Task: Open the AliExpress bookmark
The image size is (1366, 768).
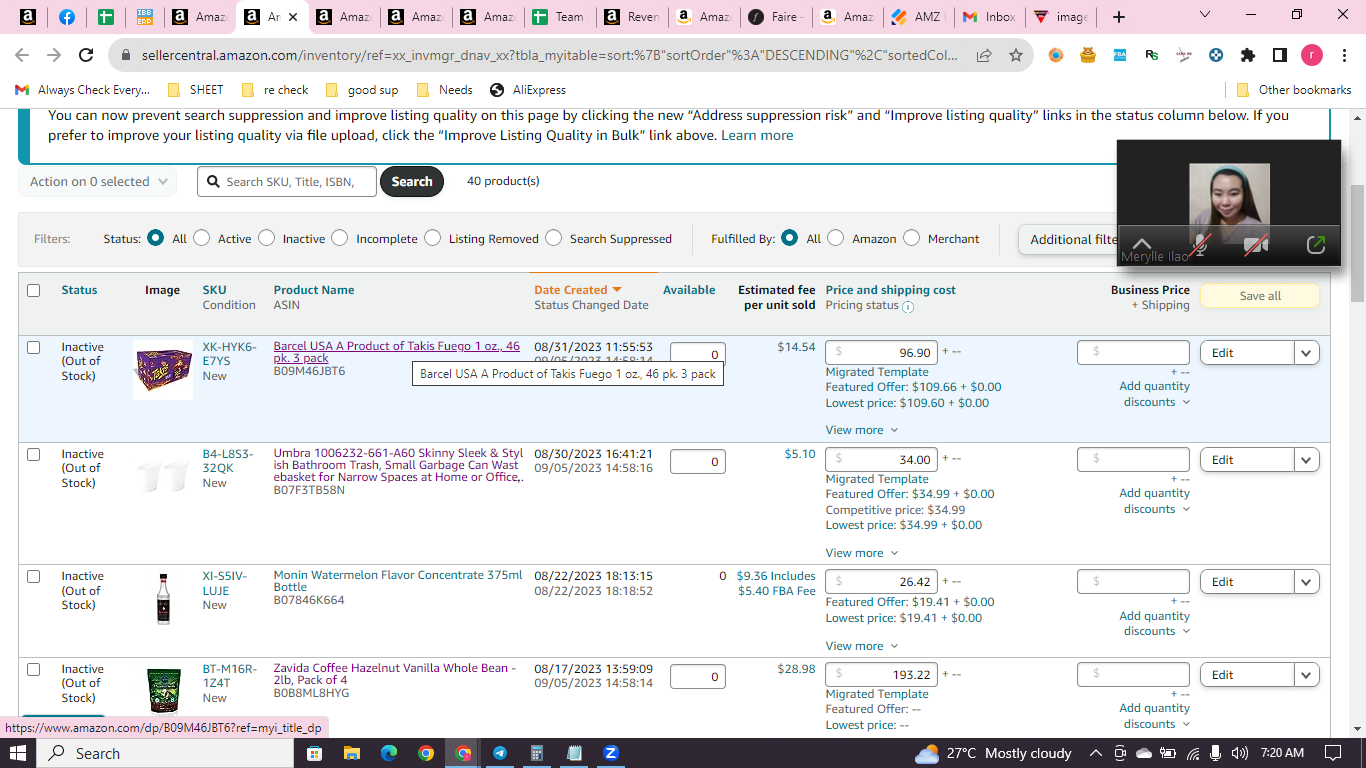Action: tap(528, 90)
